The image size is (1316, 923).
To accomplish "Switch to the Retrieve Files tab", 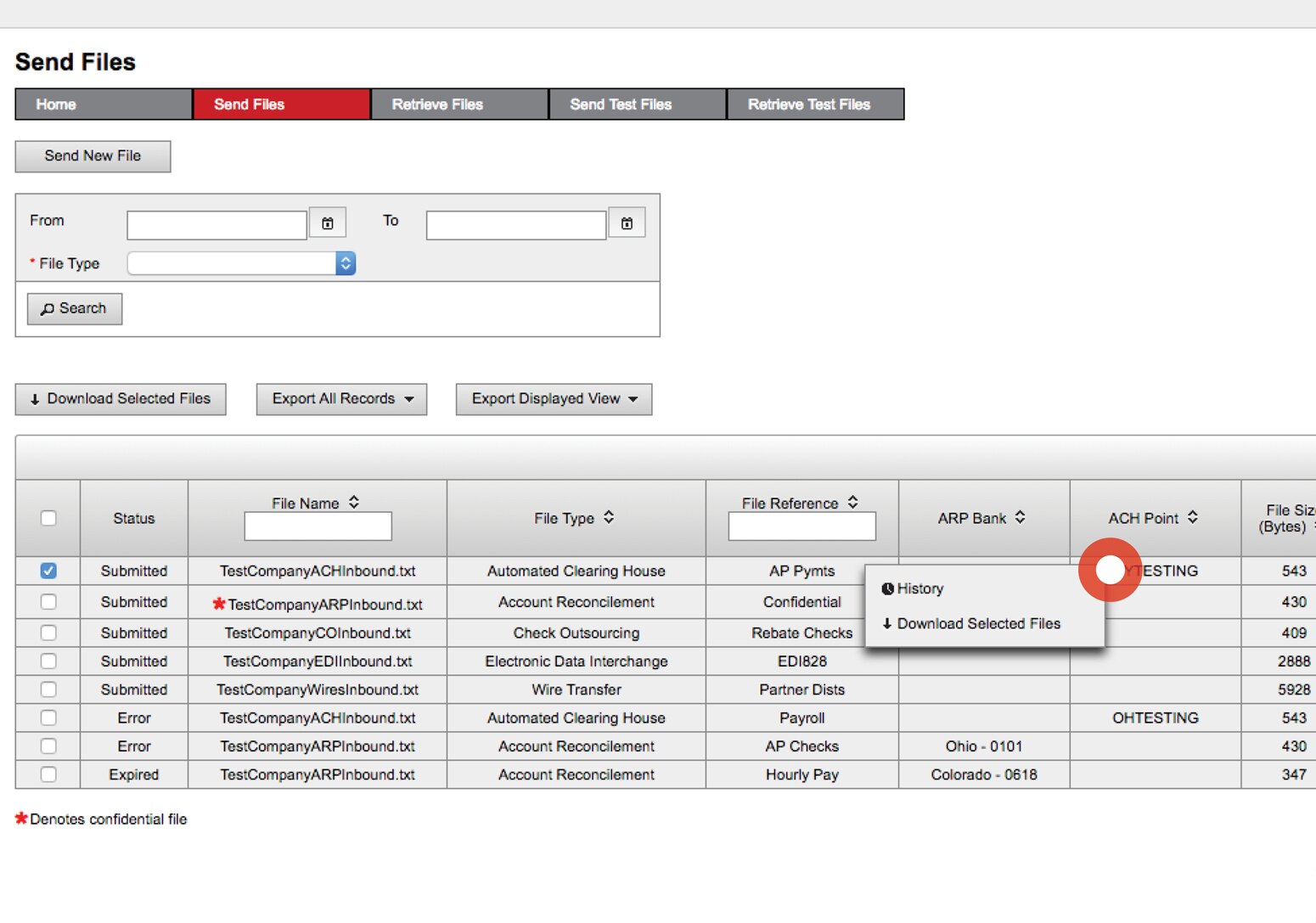I will [458, 104].
